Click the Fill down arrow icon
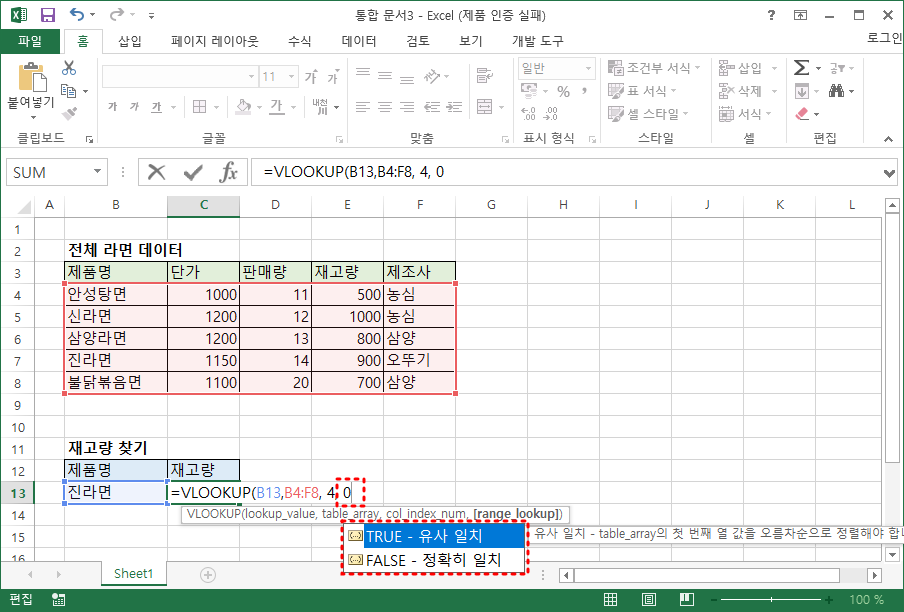This screenshot has width=904, height=612. [x=801, y=91]
